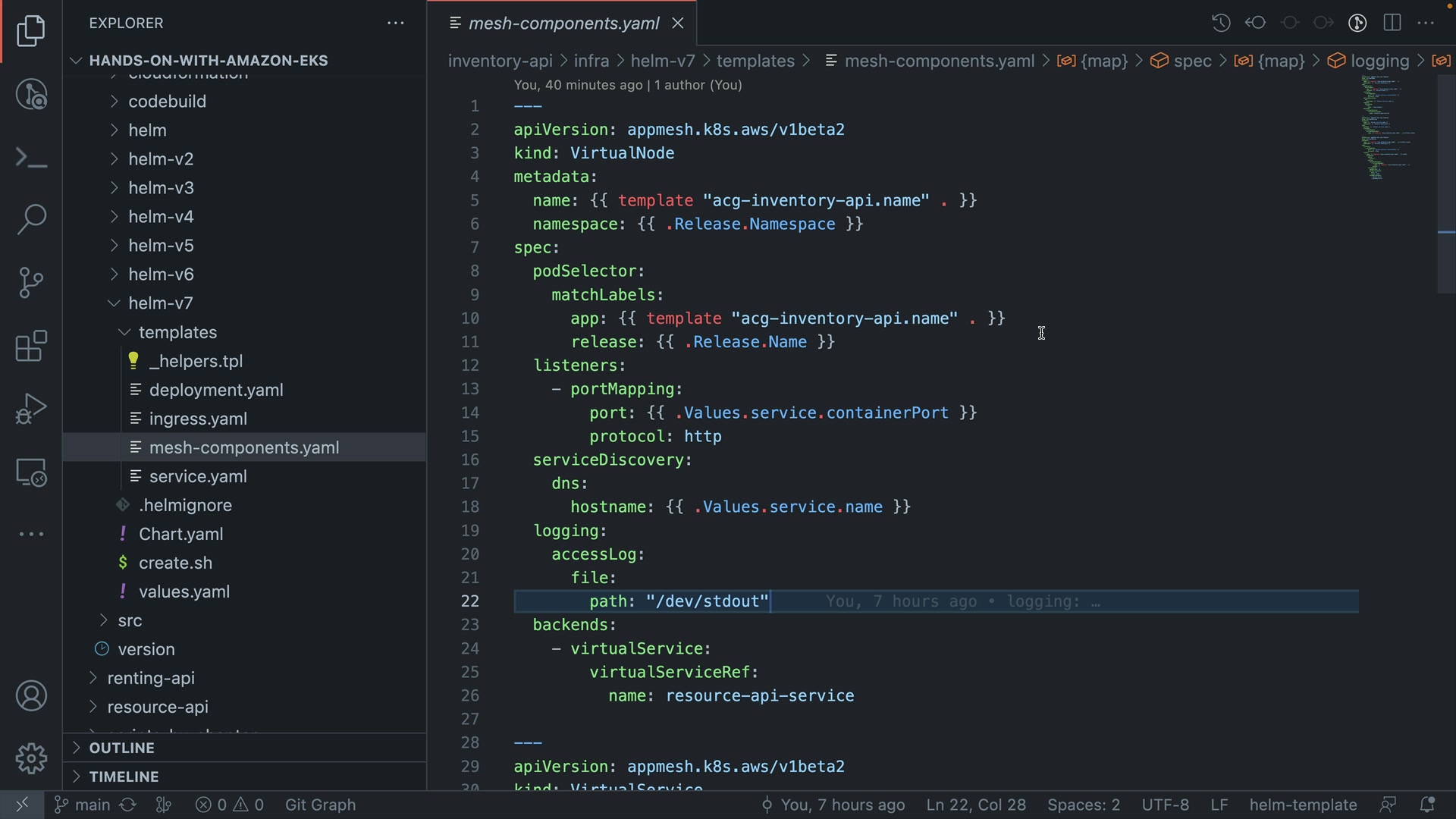Click Git Graph in status bar
Screen dimensions: 1456x819
[x=320, y=805]
